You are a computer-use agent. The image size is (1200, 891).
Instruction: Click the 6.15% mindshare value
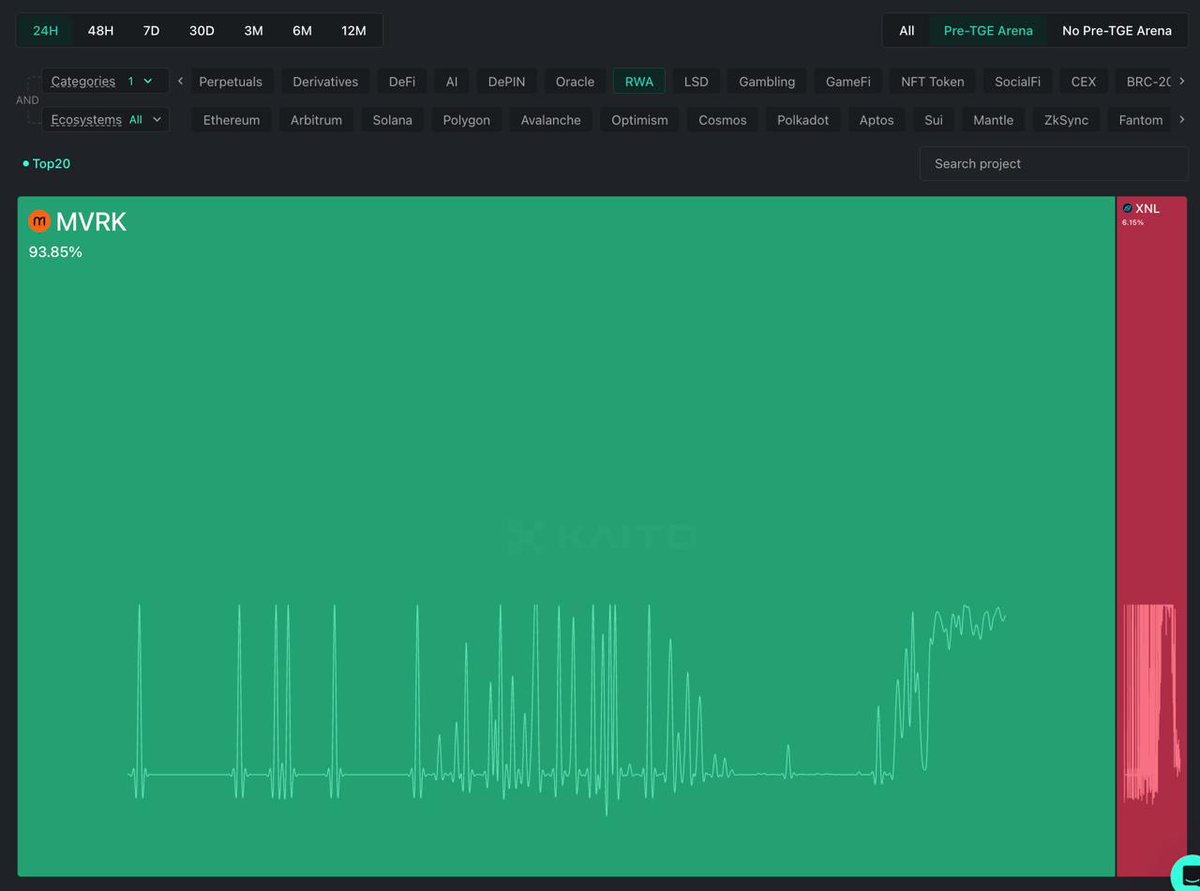[x=1133, y=222]
